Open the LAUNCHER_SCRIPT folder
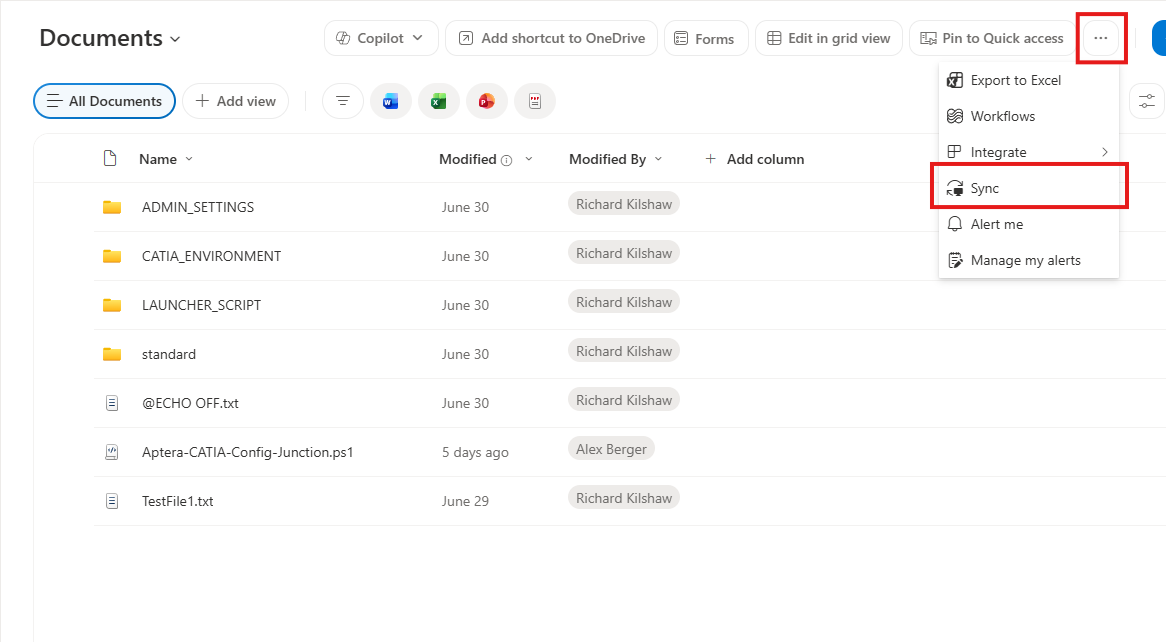Viewport: 1166px width, 642px height. 202,305
